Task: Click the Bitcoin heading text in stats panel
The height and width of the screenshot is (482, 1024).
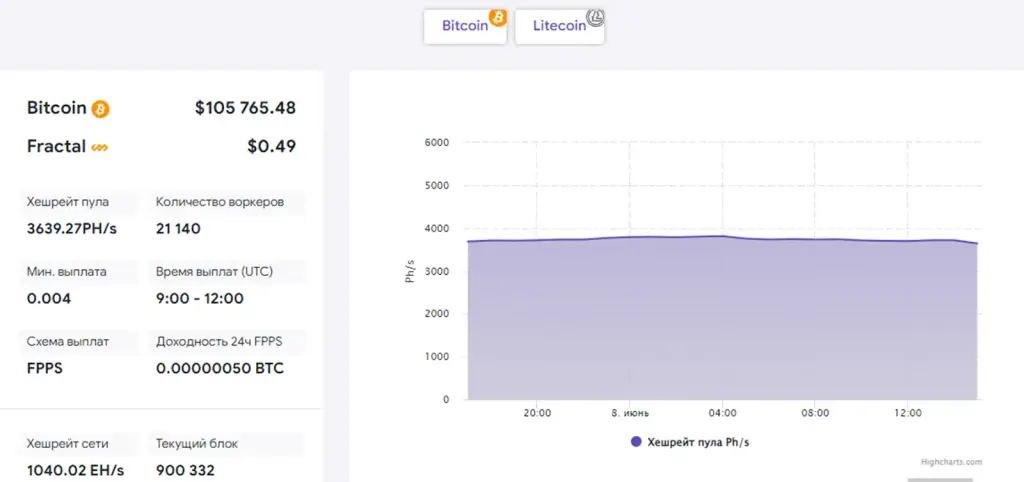Action: pos(57,108)
